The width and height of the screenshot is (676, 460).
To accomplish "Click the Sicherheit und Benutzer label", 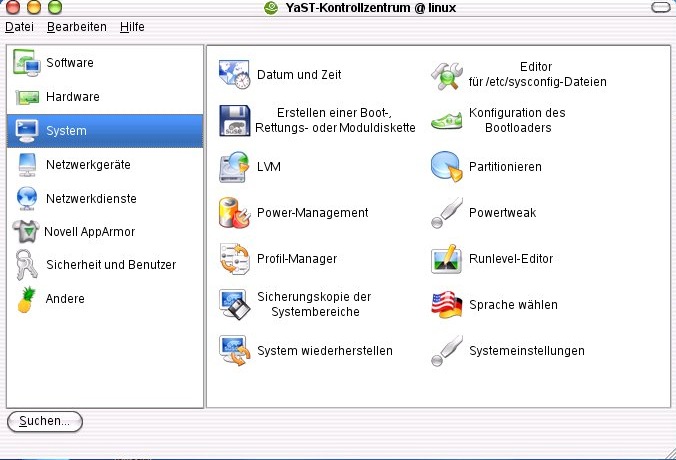I will click(x=111, y=265).
